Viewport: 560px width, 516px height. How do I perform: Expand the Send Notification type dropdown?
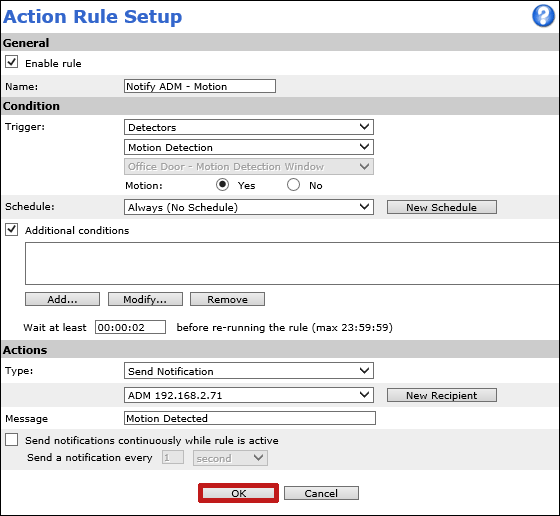[x=249, y=371]
